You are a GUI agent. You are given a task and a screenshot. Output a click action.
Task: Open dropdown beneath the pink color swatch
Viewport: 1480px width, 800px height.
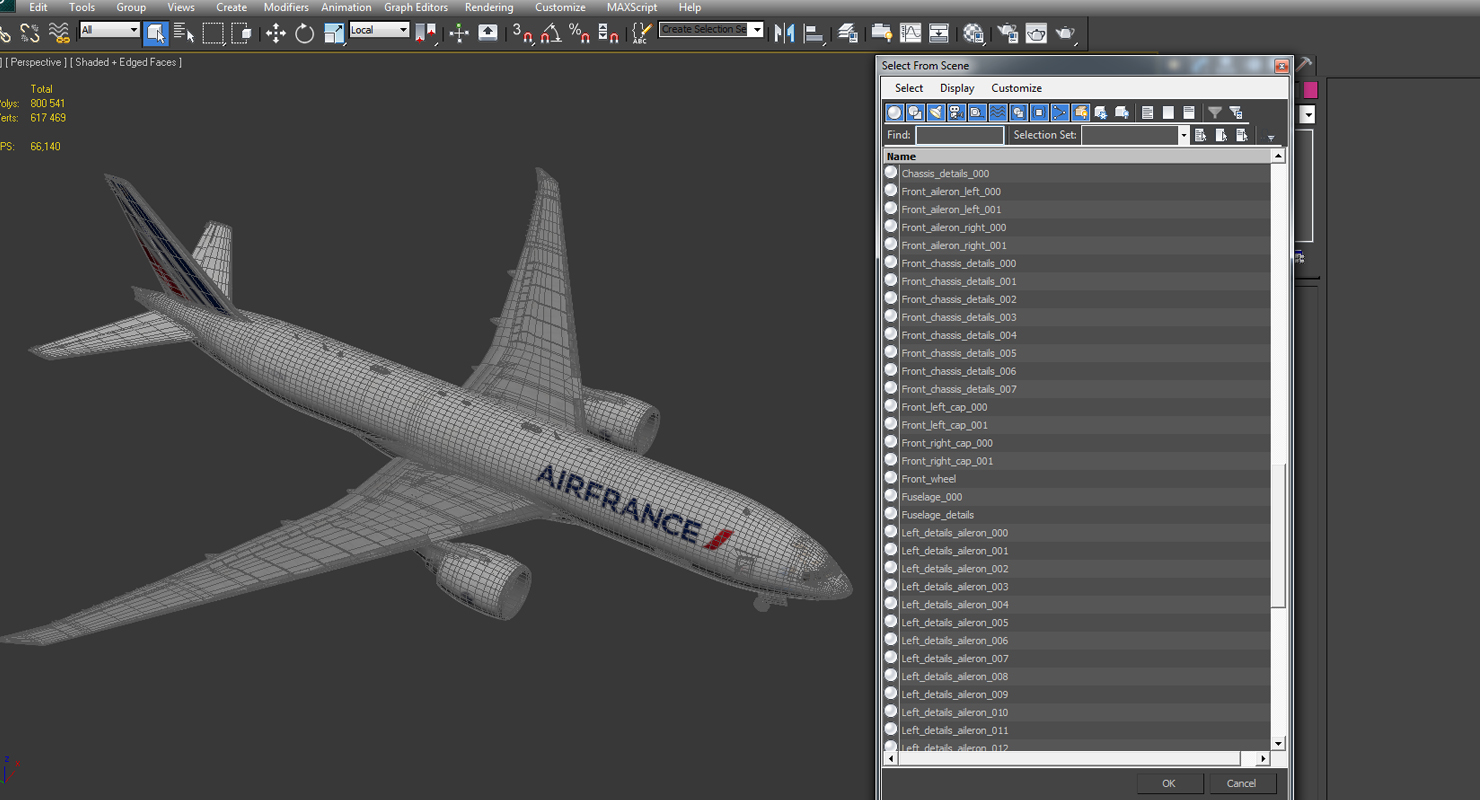click(x=1307, y=115)
